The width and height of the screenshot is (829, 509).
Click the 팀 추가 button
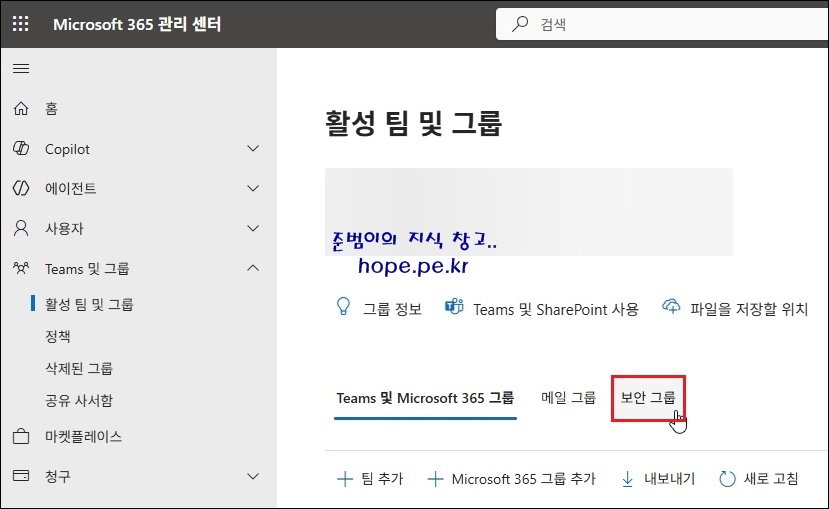coord(370,479)
